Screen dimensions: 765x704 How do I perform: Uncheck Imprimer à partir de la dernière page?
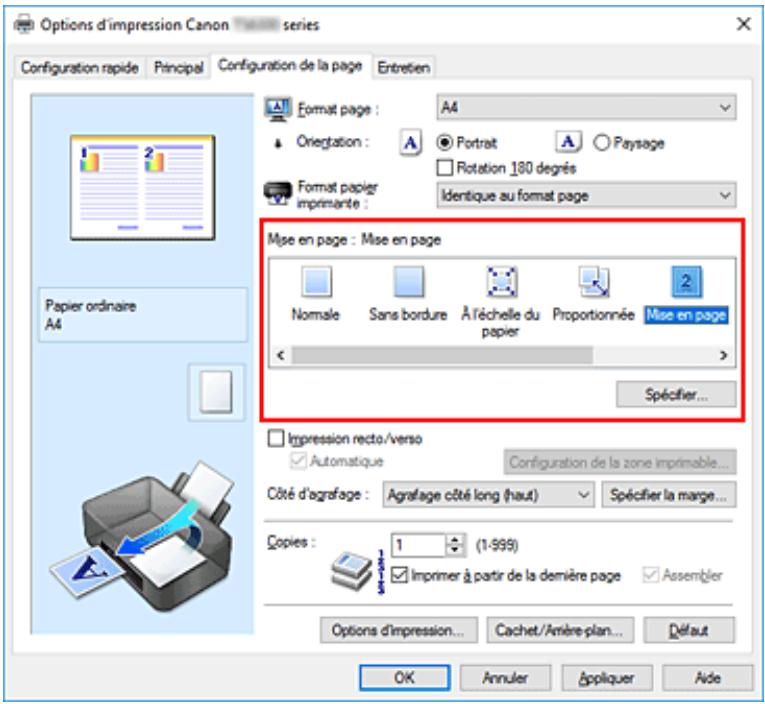(x=399, y=575)
